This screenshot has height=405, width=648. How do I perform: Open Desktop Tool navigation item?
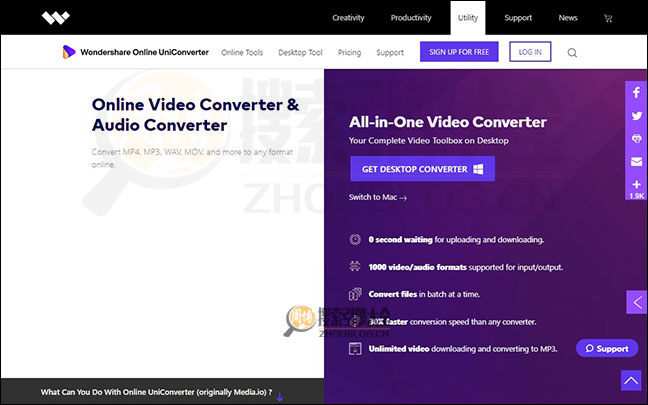pos(300,52)
